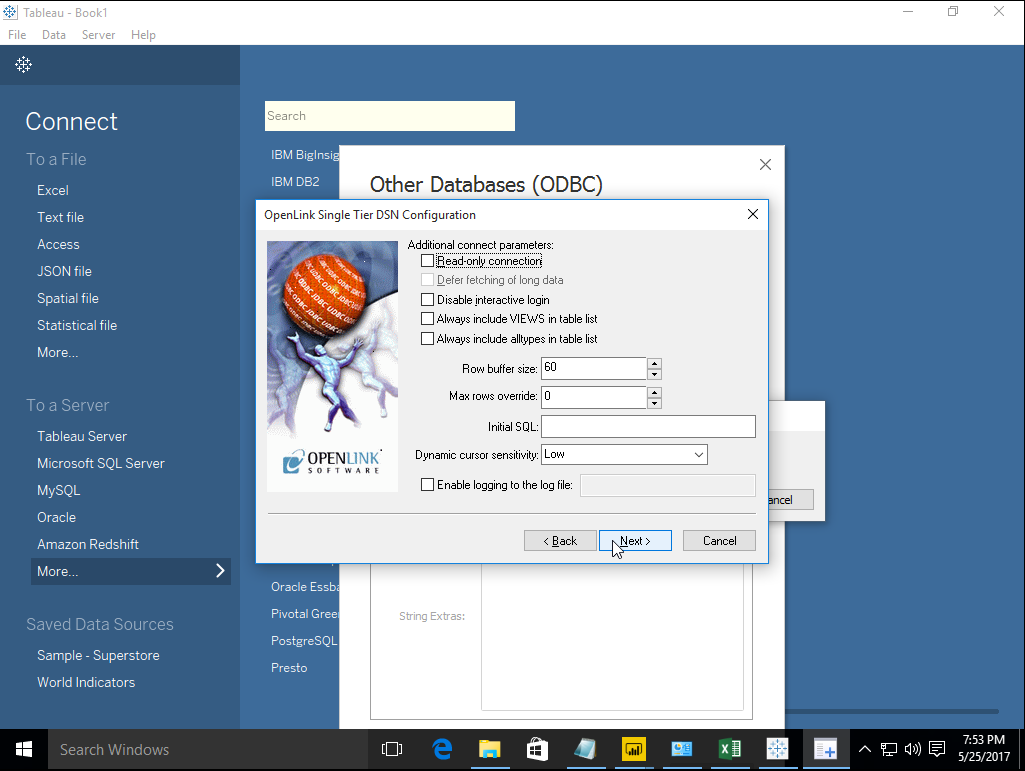Close the Other Databases (ODBC) dialog
Image resolution: width=1025 pixels, height=771 pixels.
(765, 165)
